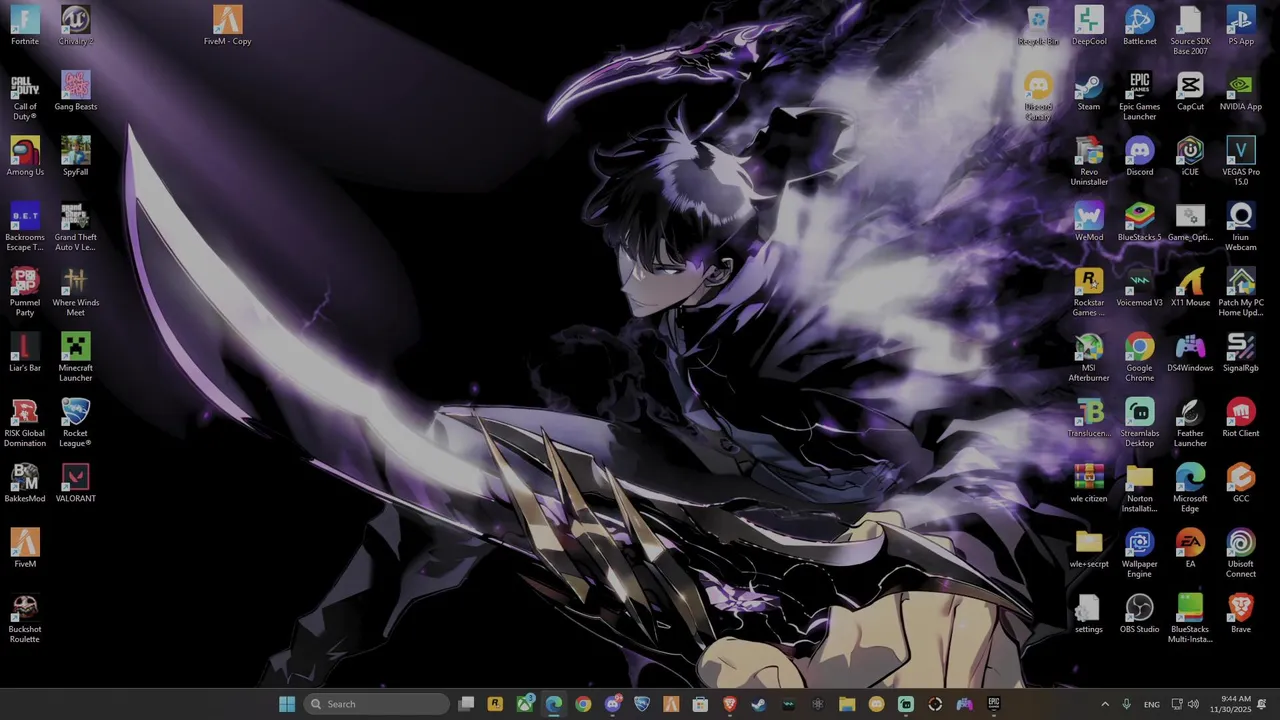Open Task View from the taskbar

point(466,704)
